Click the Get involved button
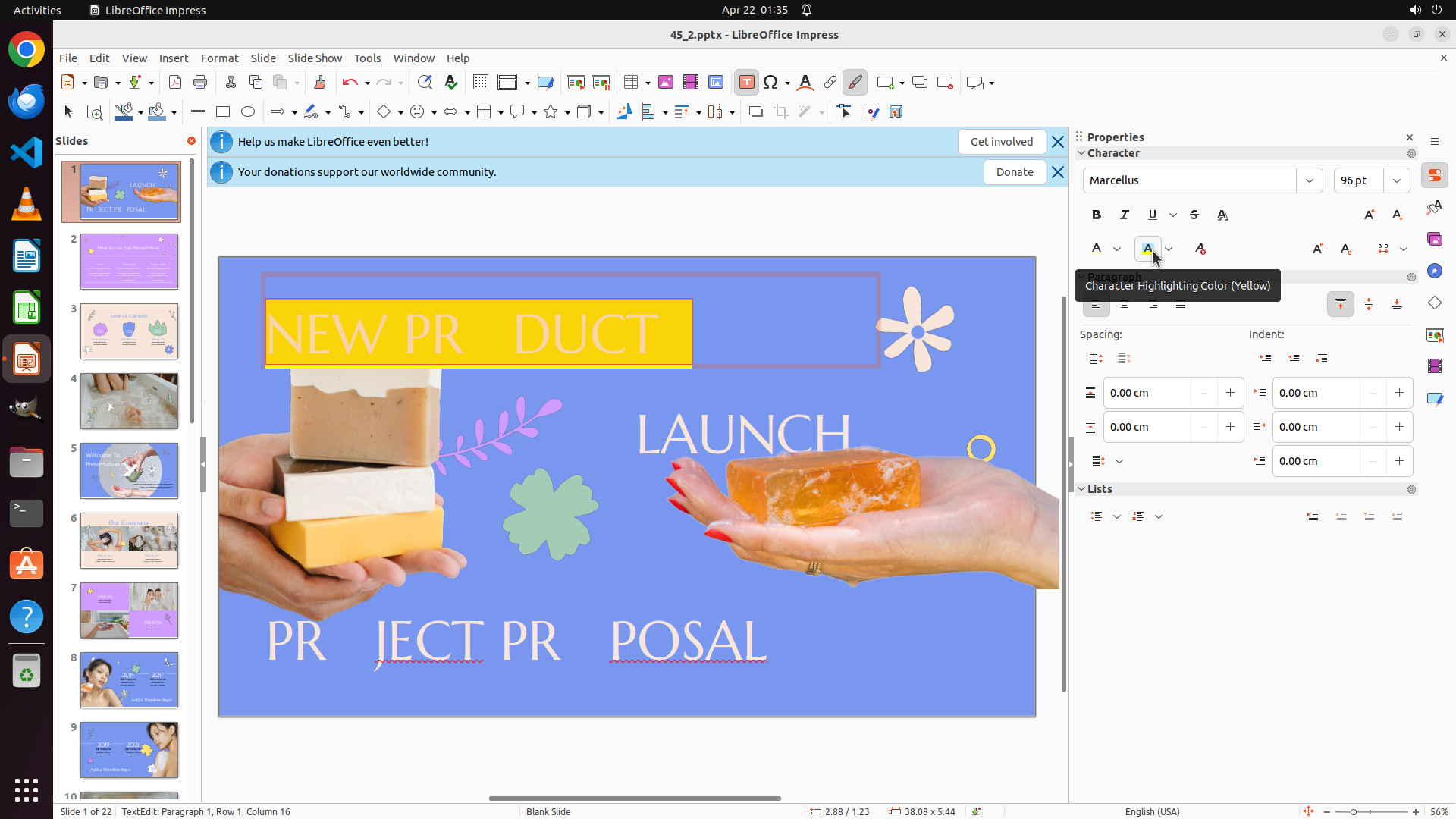1456x819 pixels. click(1001, 142)
